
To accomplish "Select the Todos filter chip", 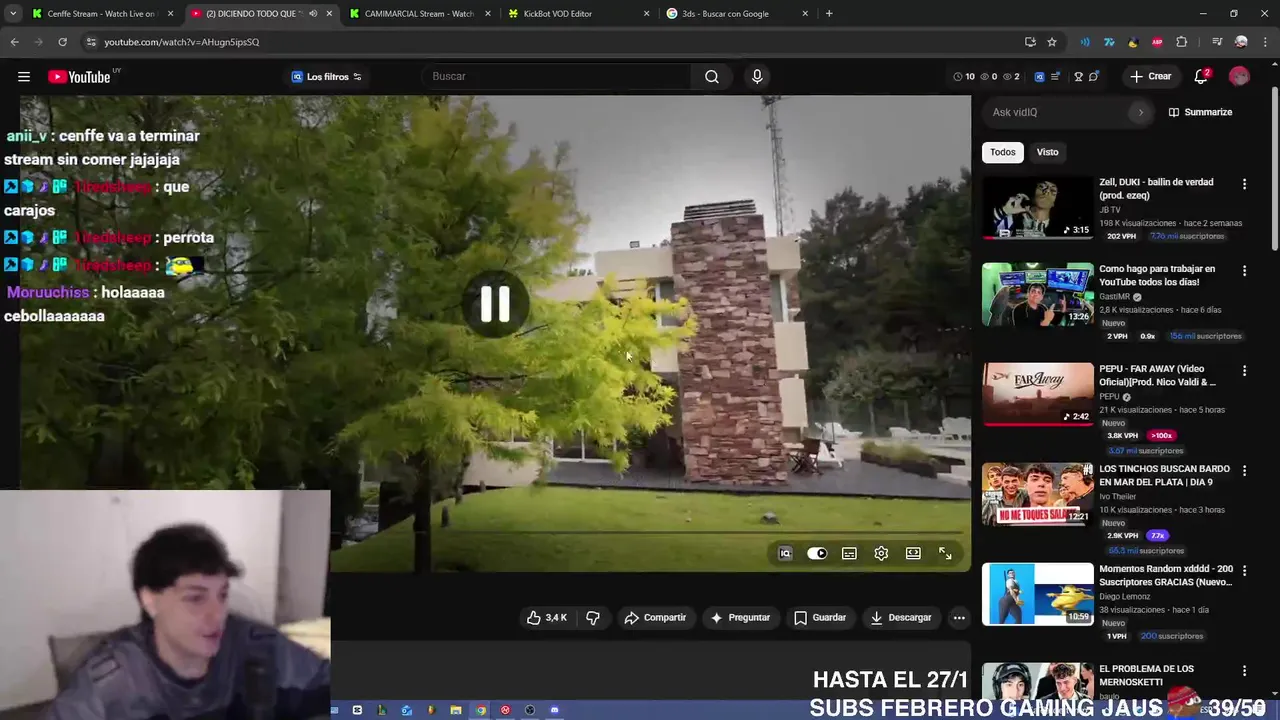I will pos(1002,152).
